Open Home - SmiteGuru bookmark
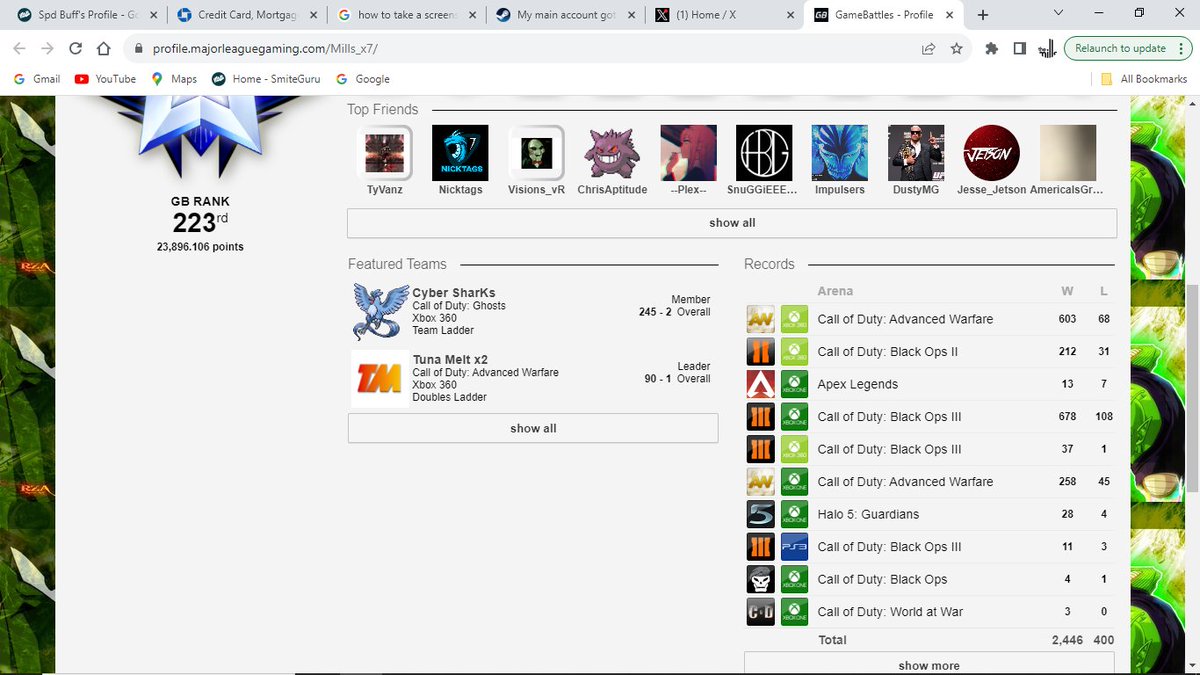 [x=268, y=79]
